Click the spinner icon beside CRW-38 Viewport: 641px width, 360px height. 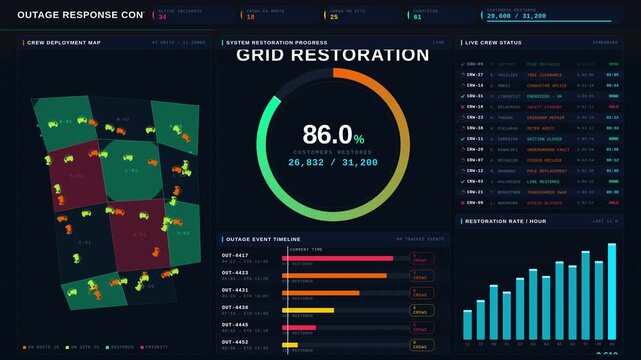point(463,128)
